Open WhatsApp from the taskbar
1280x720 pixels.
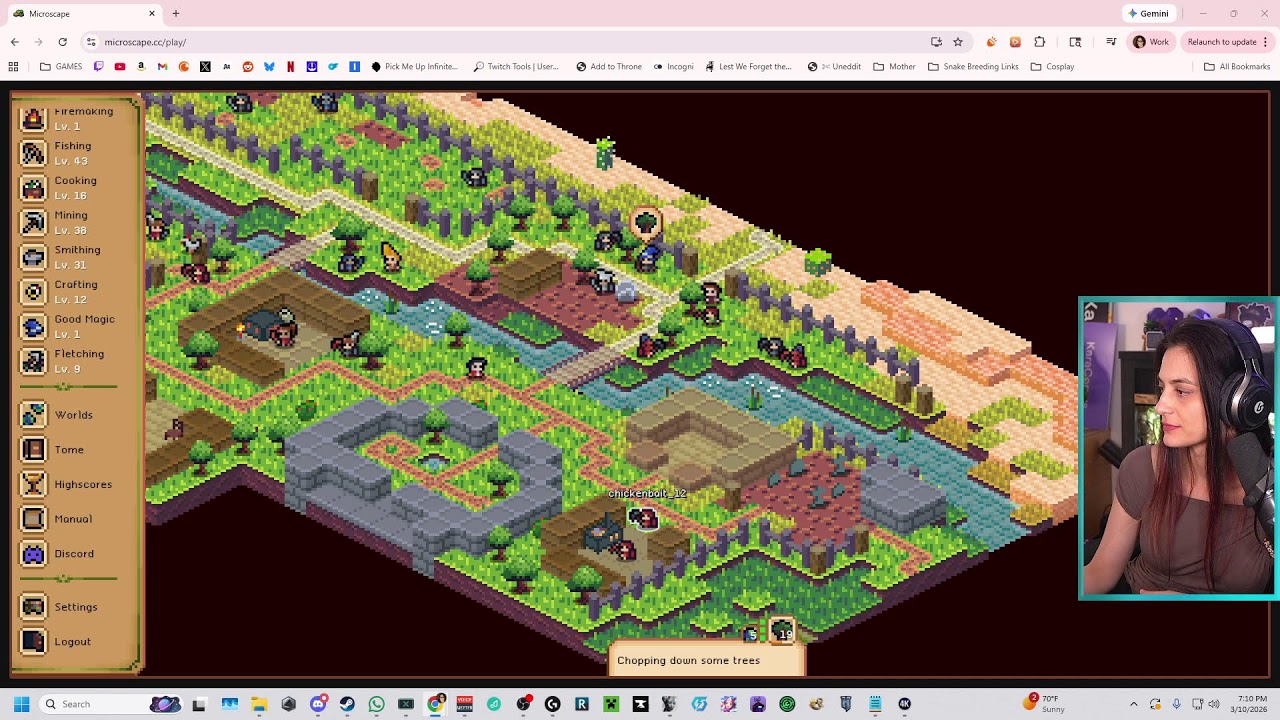click(x=376, y=704)
